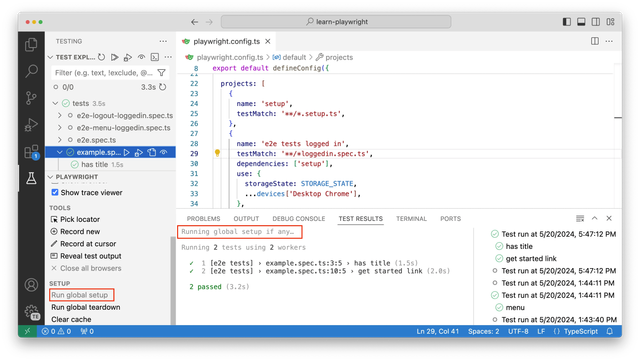Click the lightbulb on line 29
The image size is (640, 361).
[217, 153]
